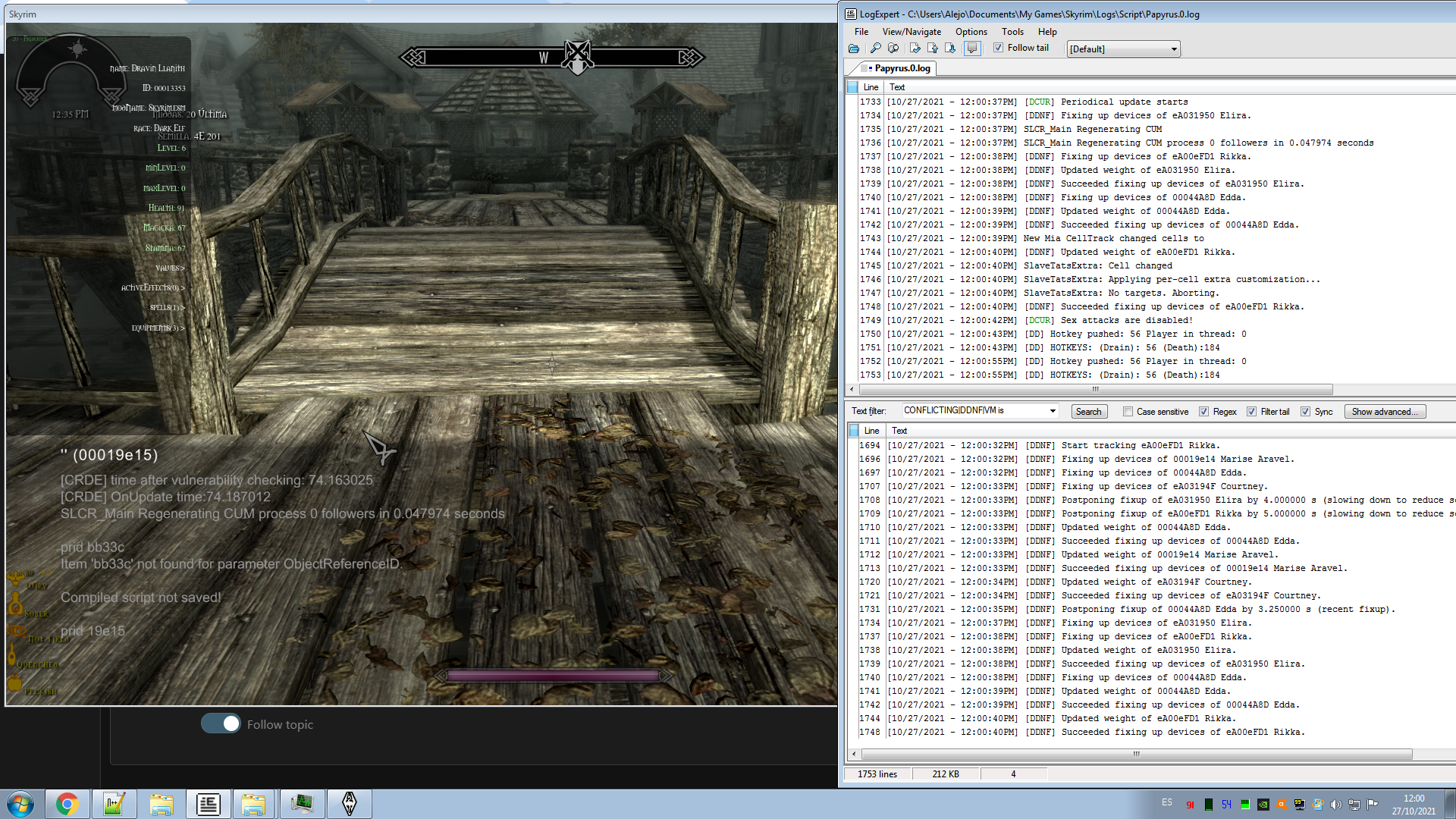Click the top log horizontal scrollbar thumb
This screenshot has height=819, width=1456.
[1095, 389]
